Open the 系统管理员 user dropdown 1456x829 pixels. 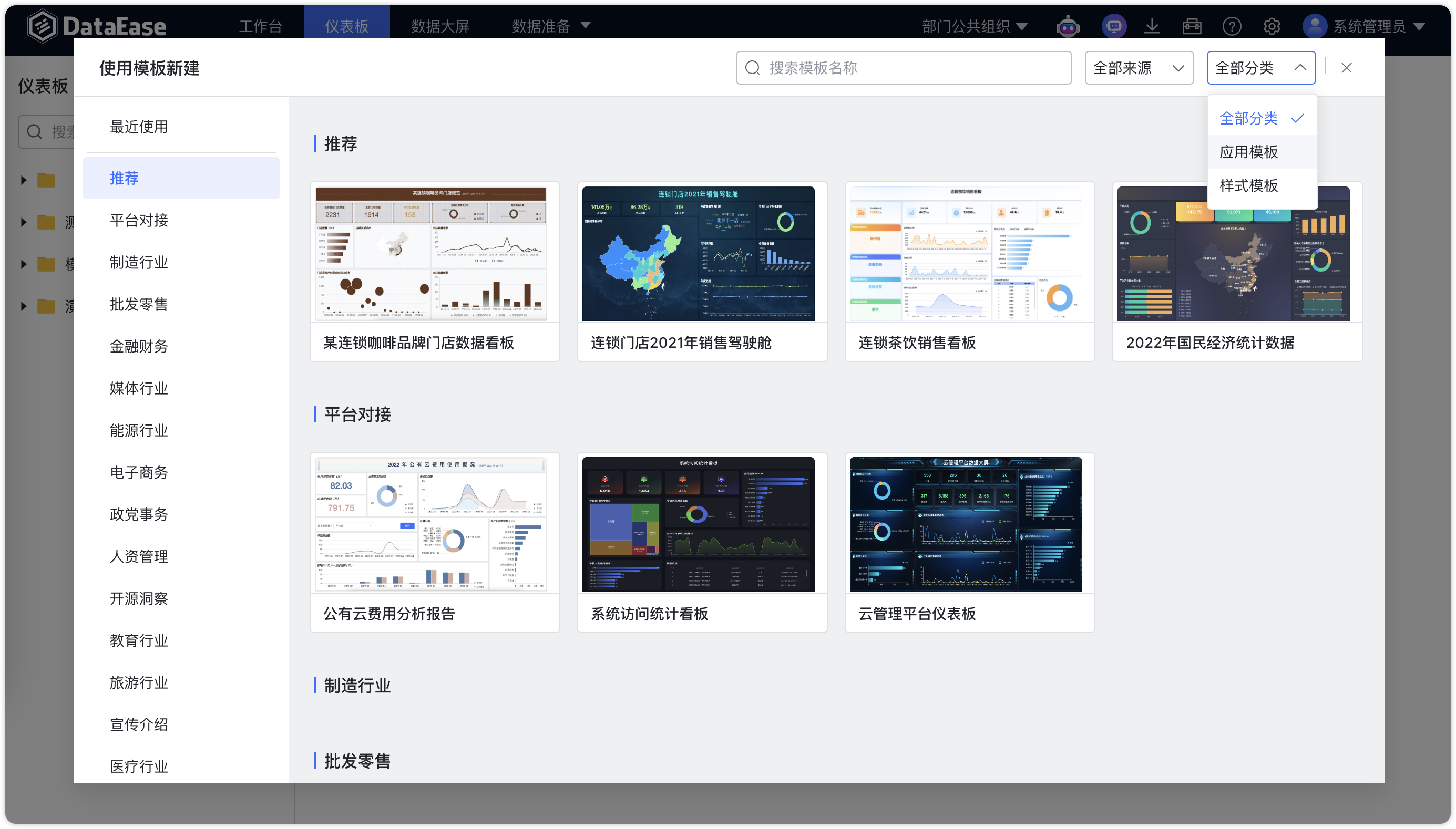pyautogui.click(x=1379, y=26)
